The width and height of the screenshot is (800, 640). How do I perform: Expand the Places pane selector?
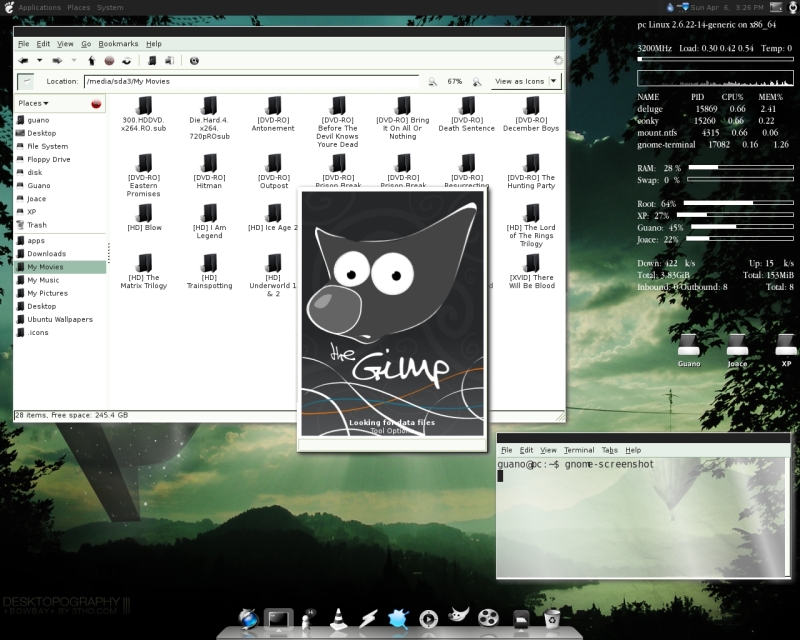(33, 104)
